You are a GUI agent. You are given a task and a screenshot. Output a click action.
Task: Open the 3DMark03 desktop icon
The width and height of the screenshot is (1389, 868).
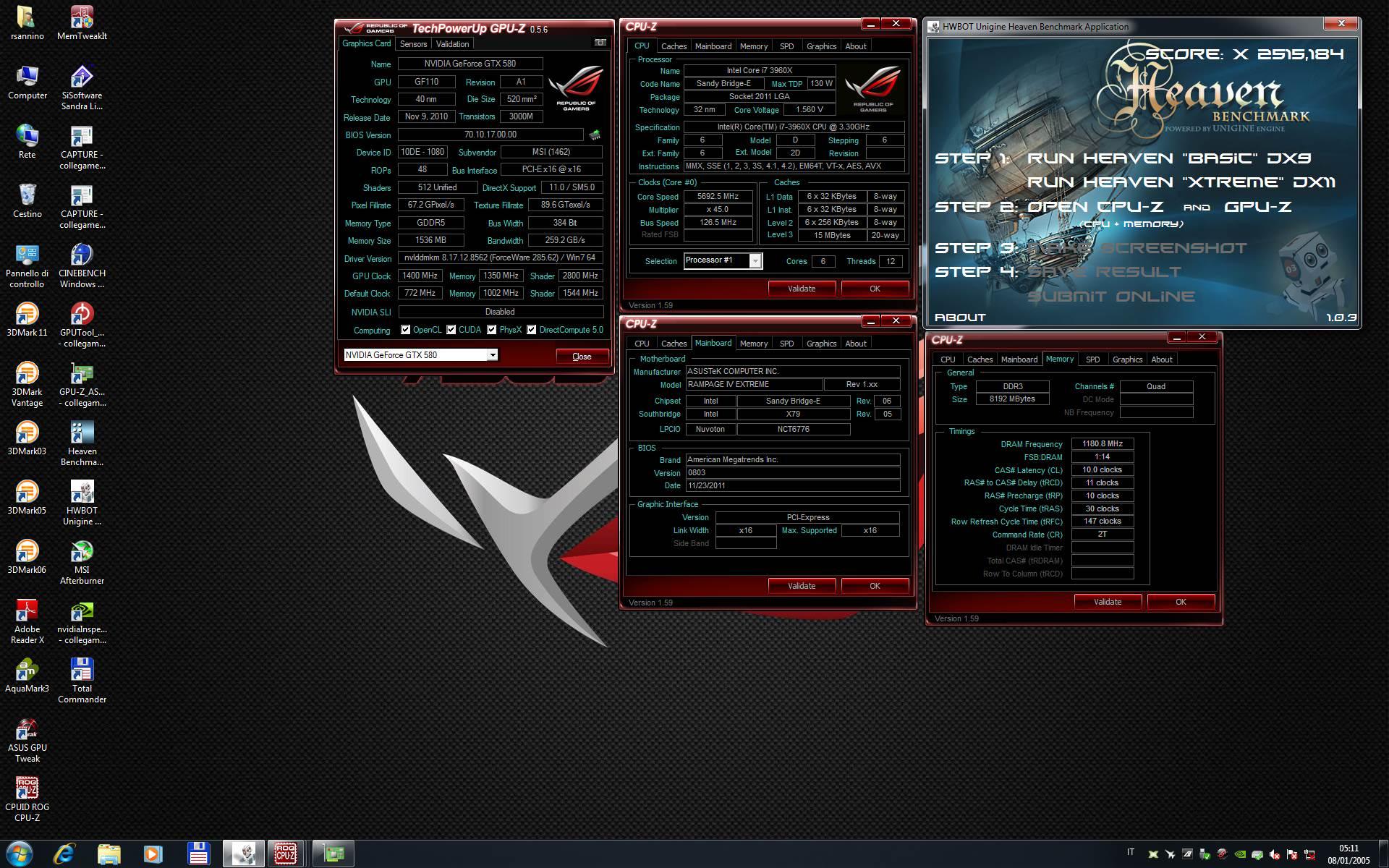tap(27, 438)
